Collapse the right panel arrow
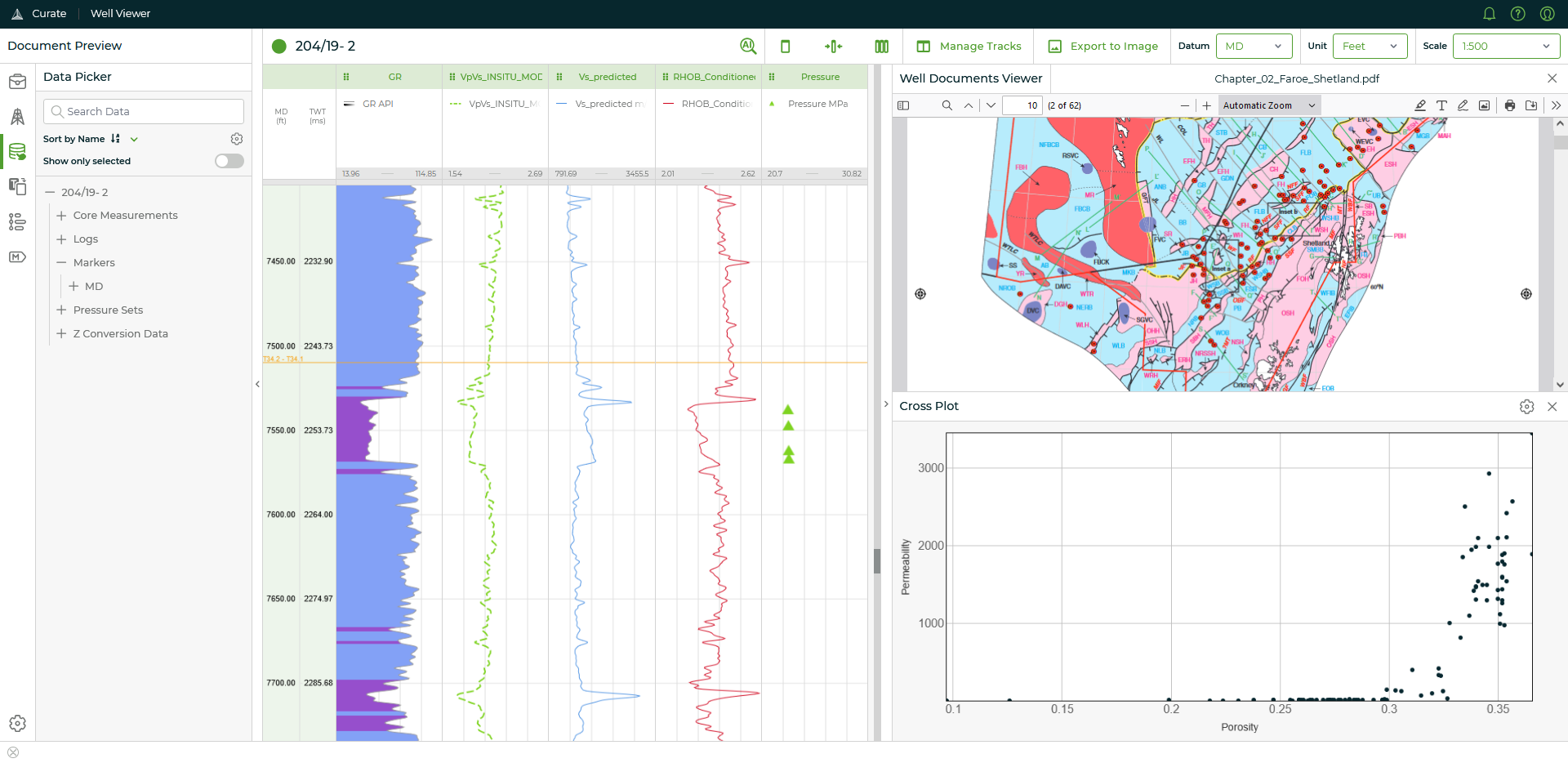Viewport: 1568px width, 763px height. pyautogui.click(x=886, y=404)
